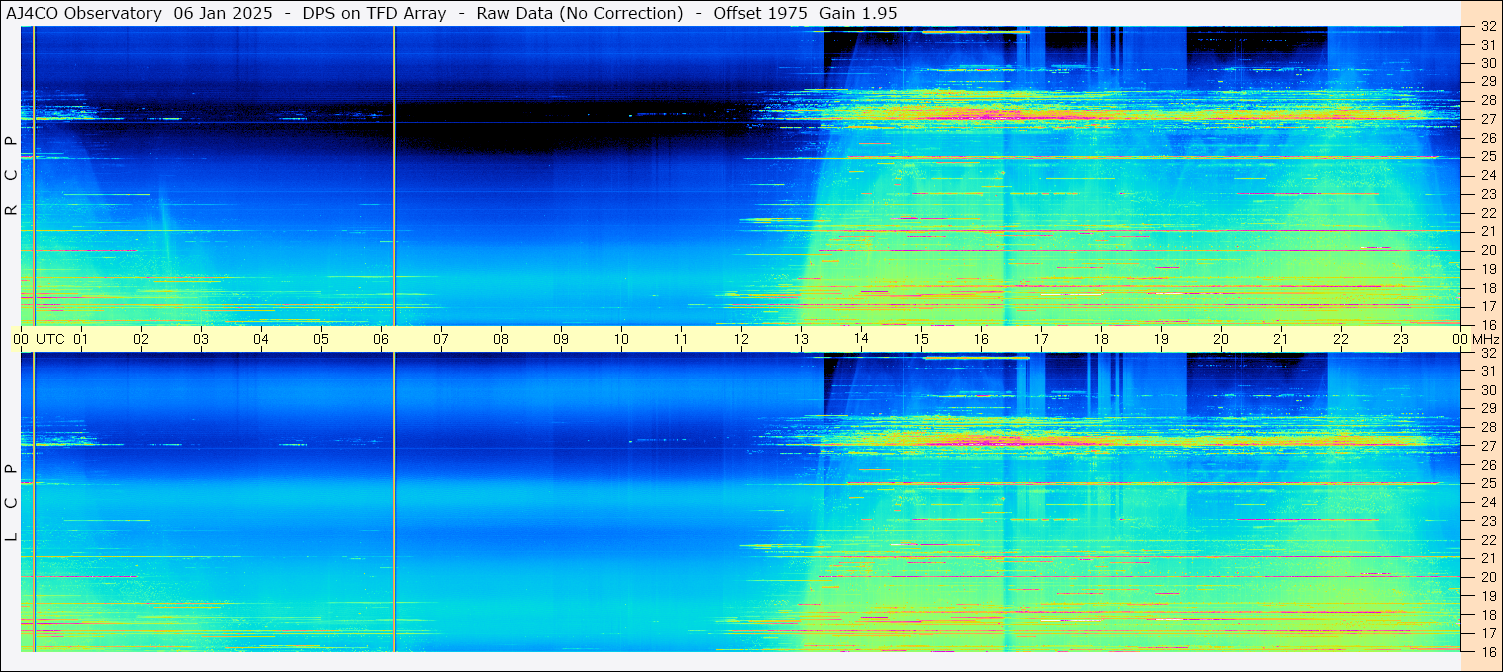Click the 09 hour tick label
This screenshot has height=672, width=1503.
[x=561, y=339]
